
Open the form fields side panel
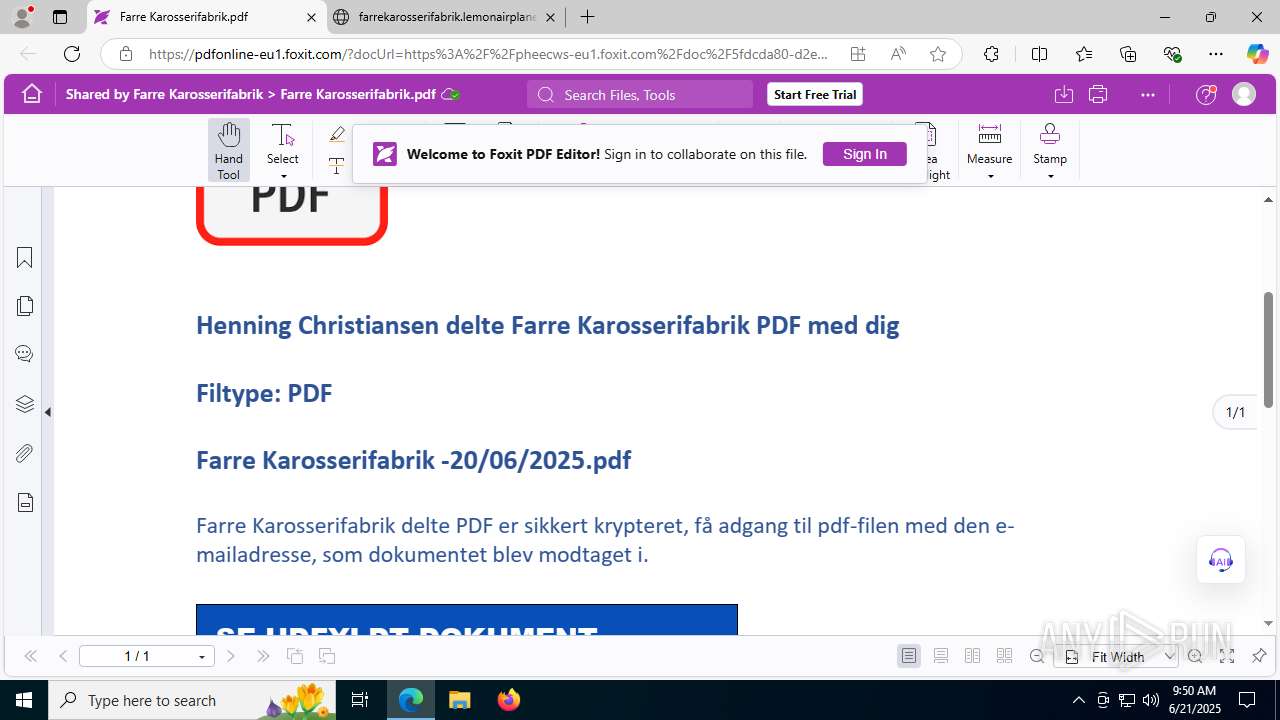[25, 502]
